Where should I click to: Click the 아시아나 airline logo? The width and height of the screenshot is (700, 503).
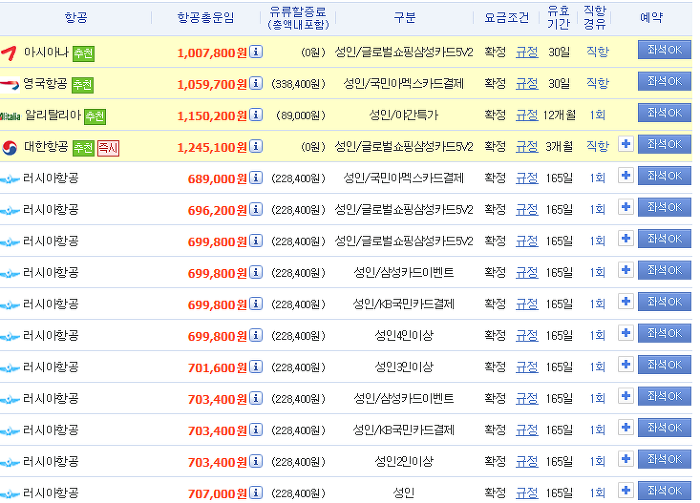tap(9, 53)
